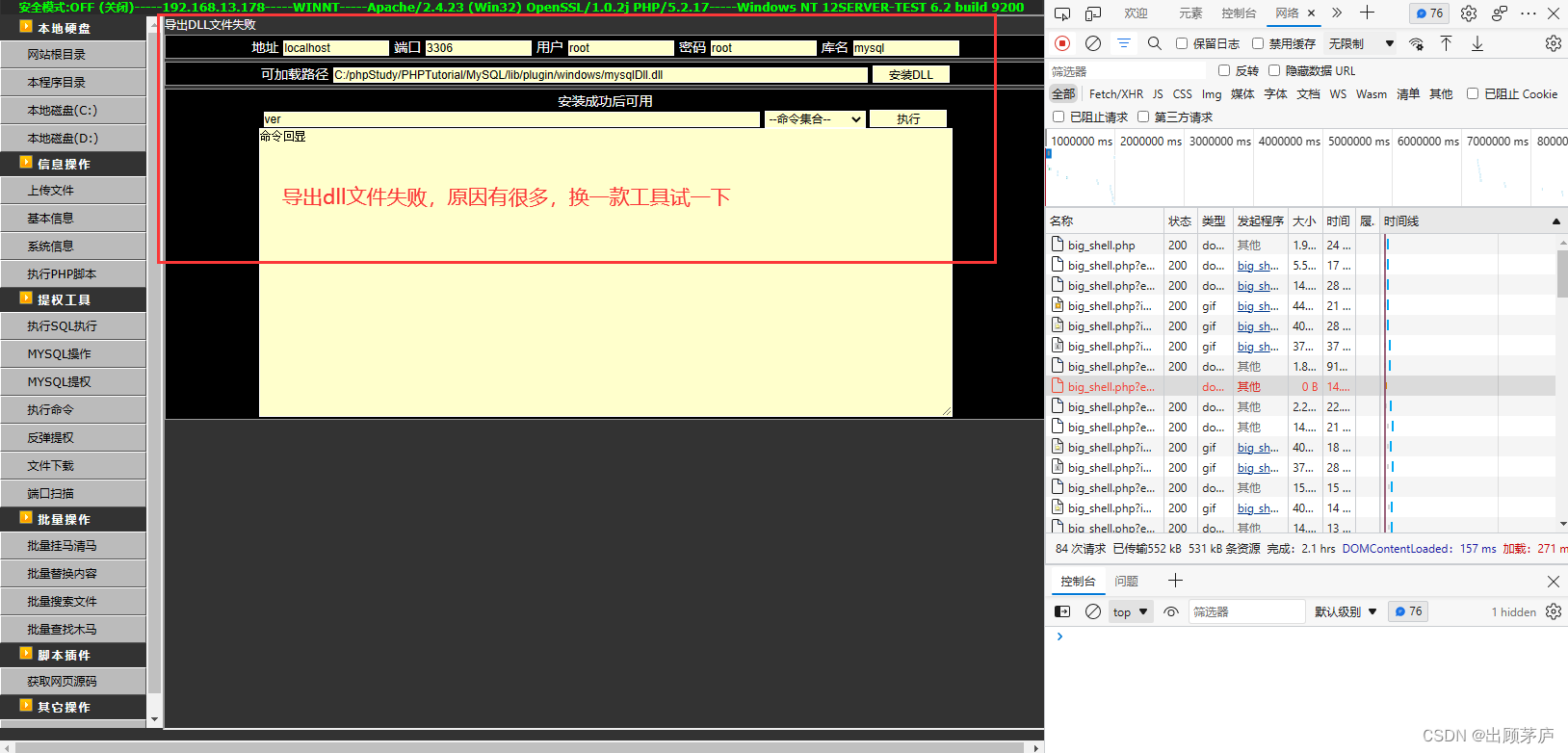Clear the console icon in drawer
This screenshot has height=753, width=1568.
(x=1093, y=611)
